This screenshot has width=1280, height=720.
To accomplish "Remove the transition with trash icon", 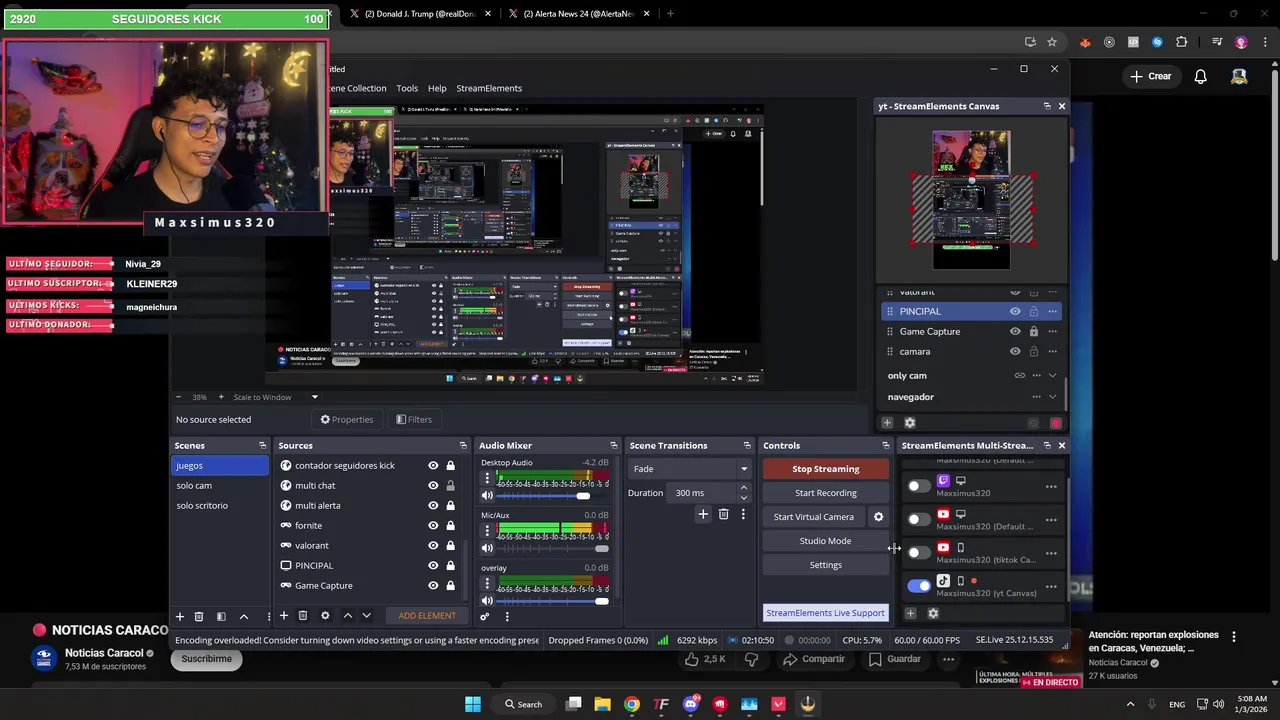I will point(723,514).
